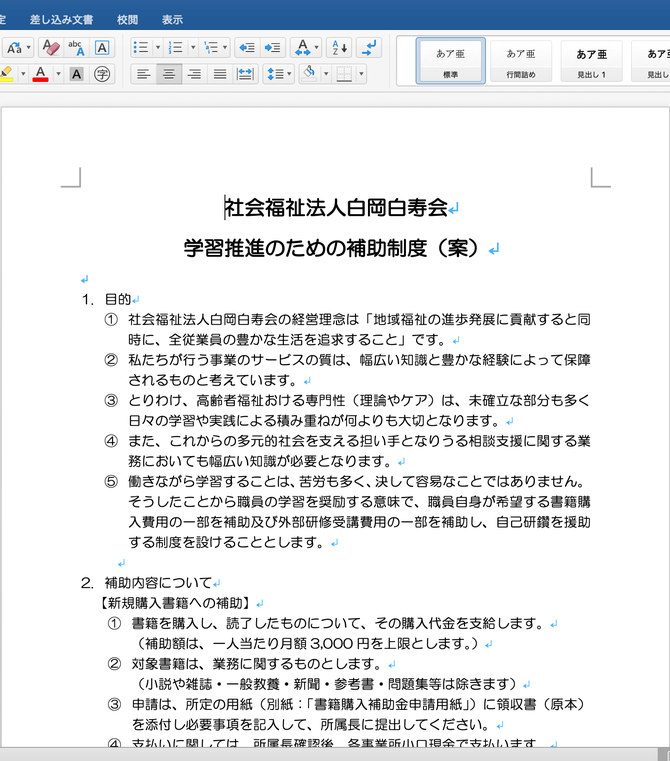The image size is (670, 761).
Task: Click the heading 1. 目的
Action: coord(106,299)
